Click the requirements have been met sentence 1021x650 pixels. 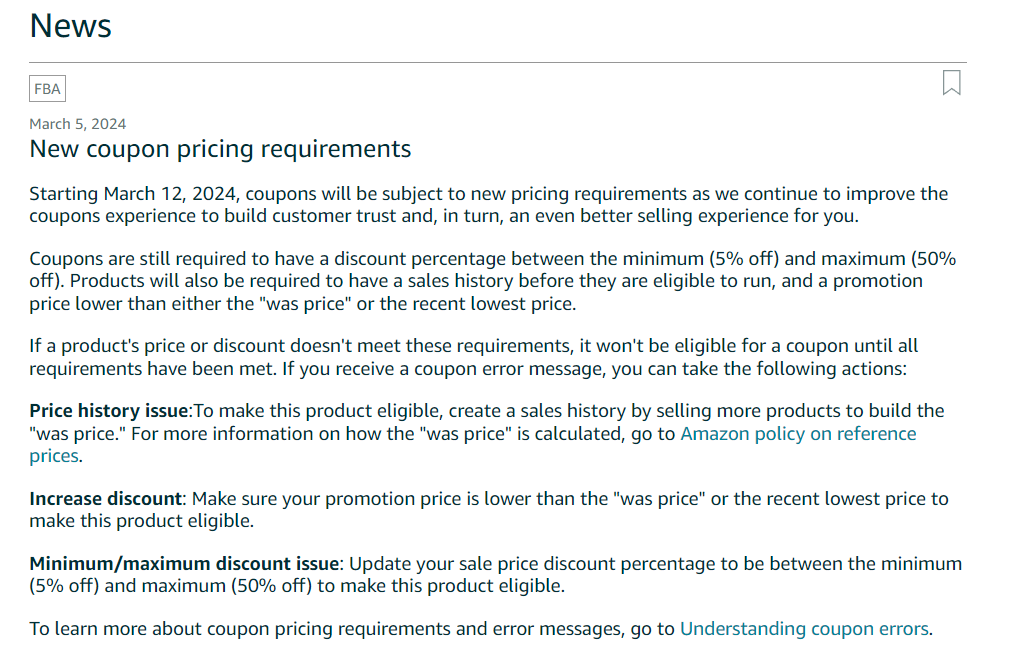tap(151, 369)
